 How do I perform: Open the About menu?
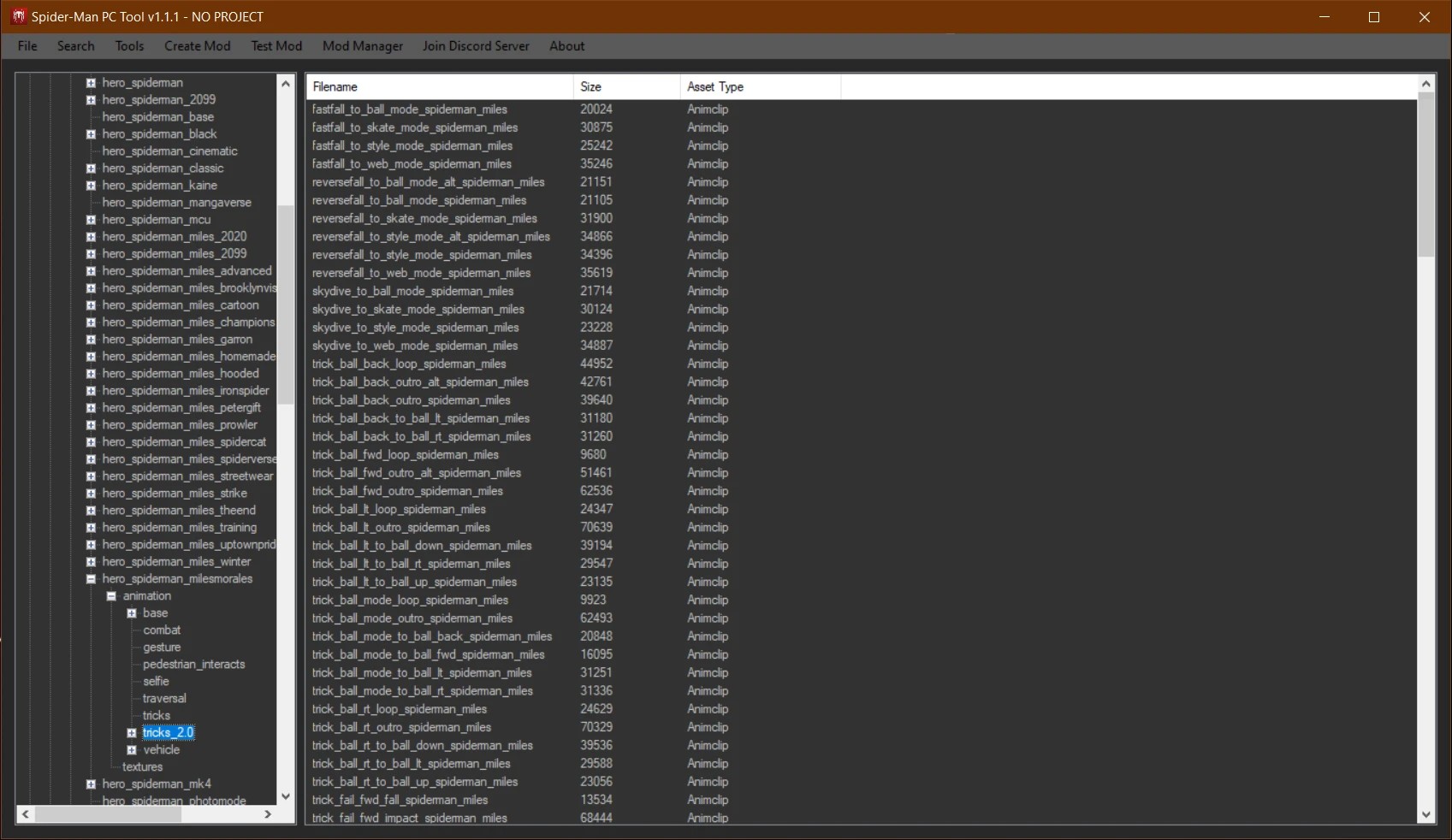(567, 46)
